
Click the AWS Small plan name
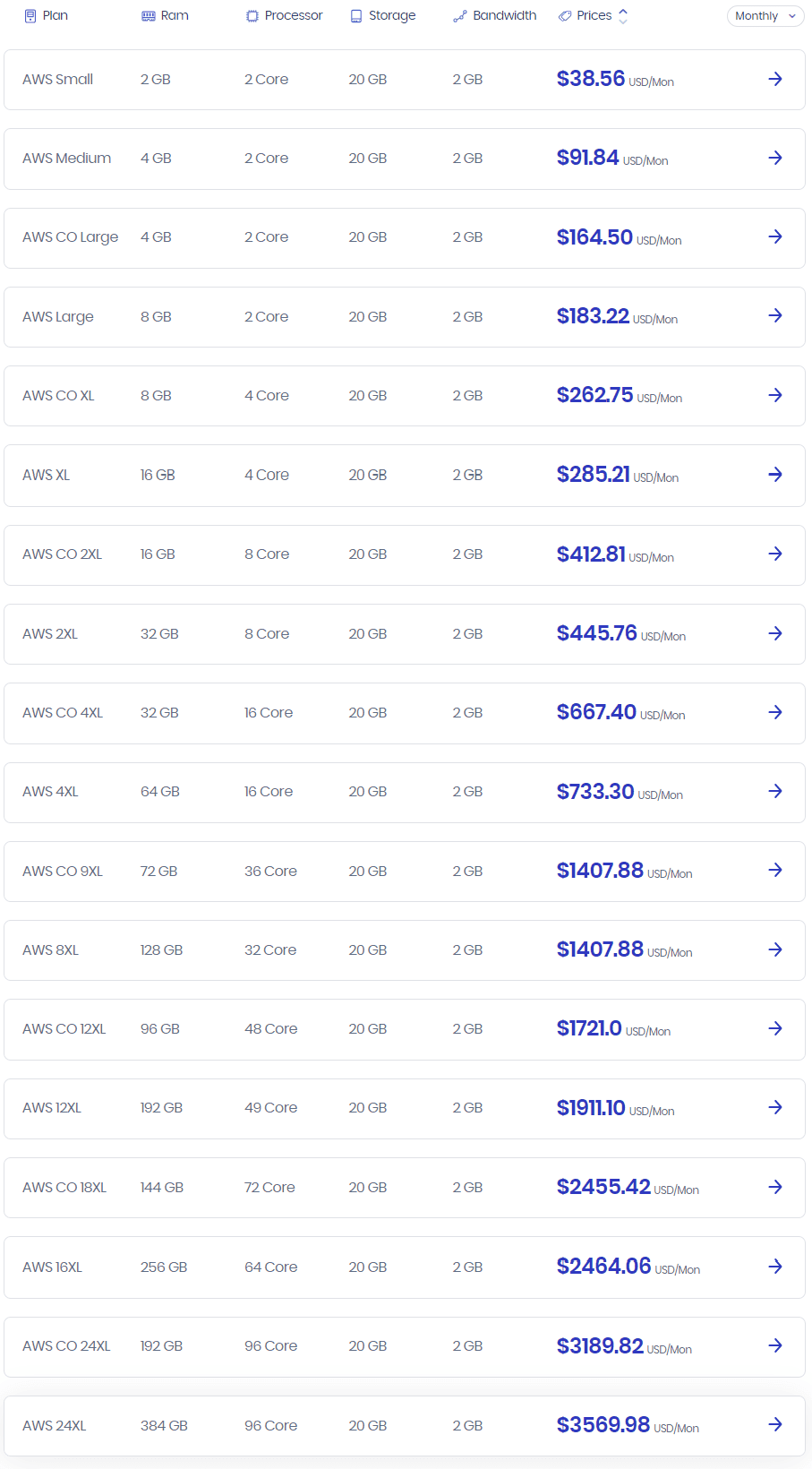tap(58, 80)
